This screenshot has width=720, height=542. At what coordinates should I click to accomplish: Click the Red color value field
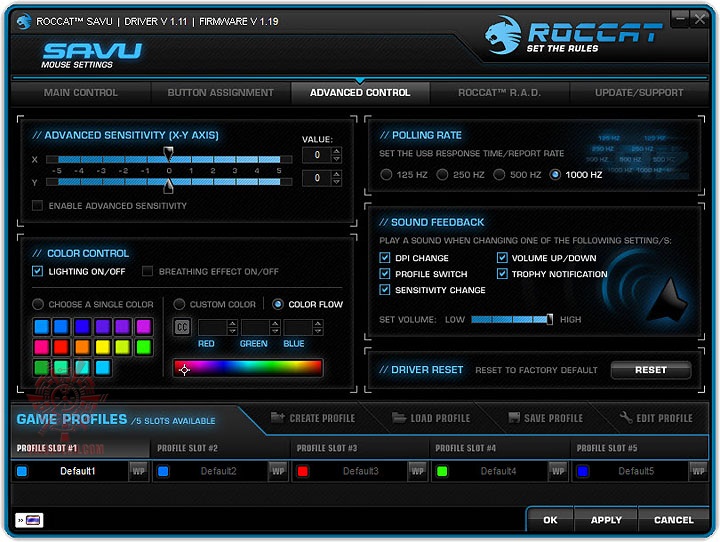213,327
